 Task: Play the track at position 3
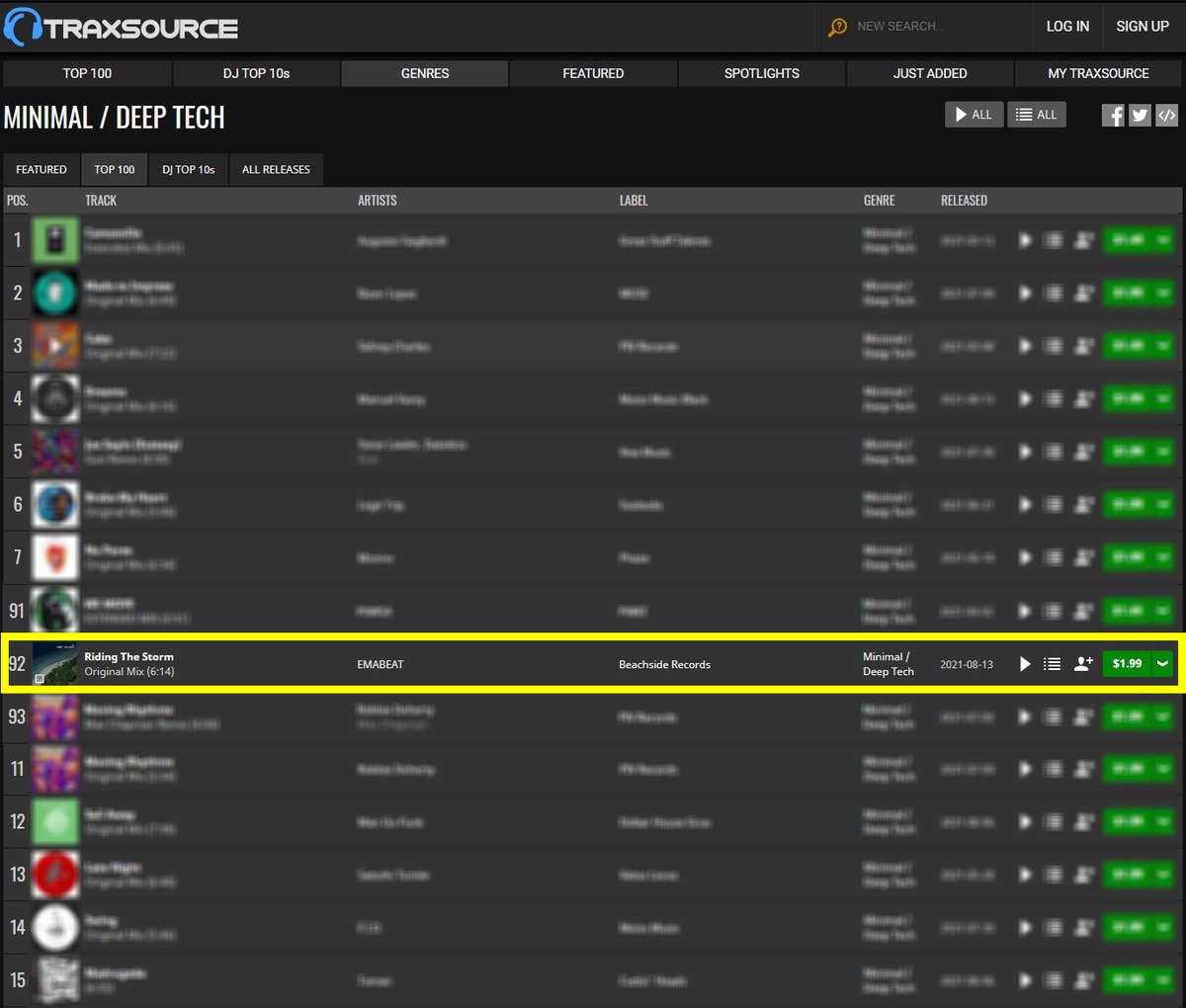(x=1025, y=346)
